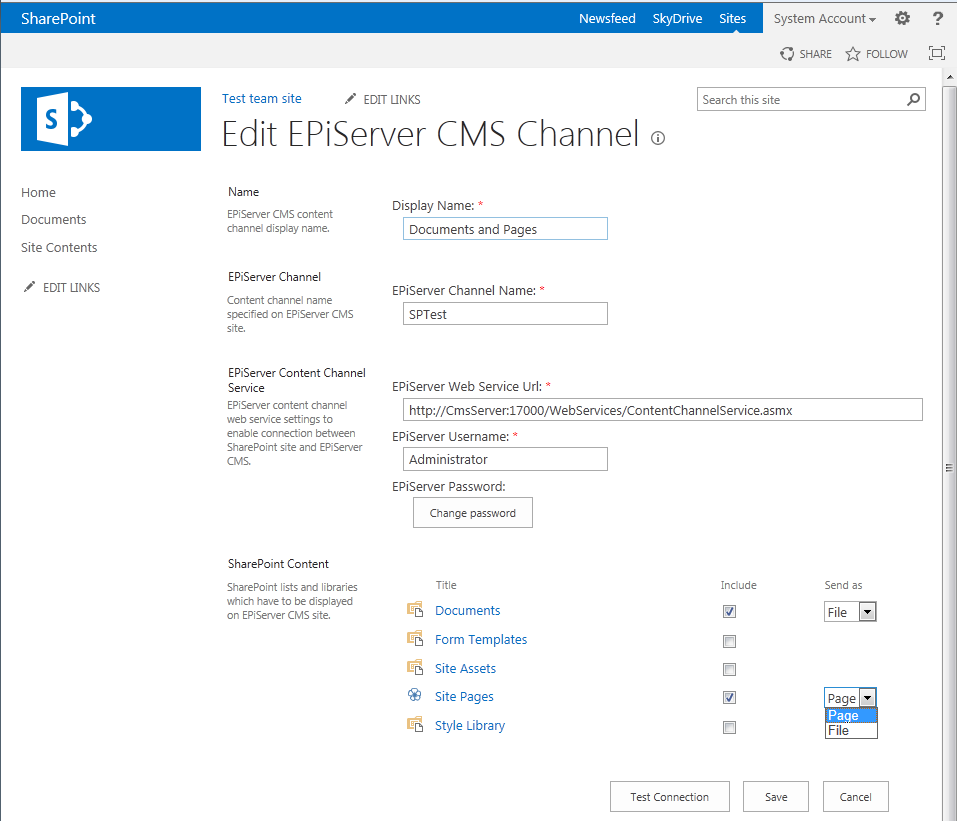The height and width of the screenshot is (821, 957).
Task: Open Send as dropdown for Documents
Action: pos(867,612)
